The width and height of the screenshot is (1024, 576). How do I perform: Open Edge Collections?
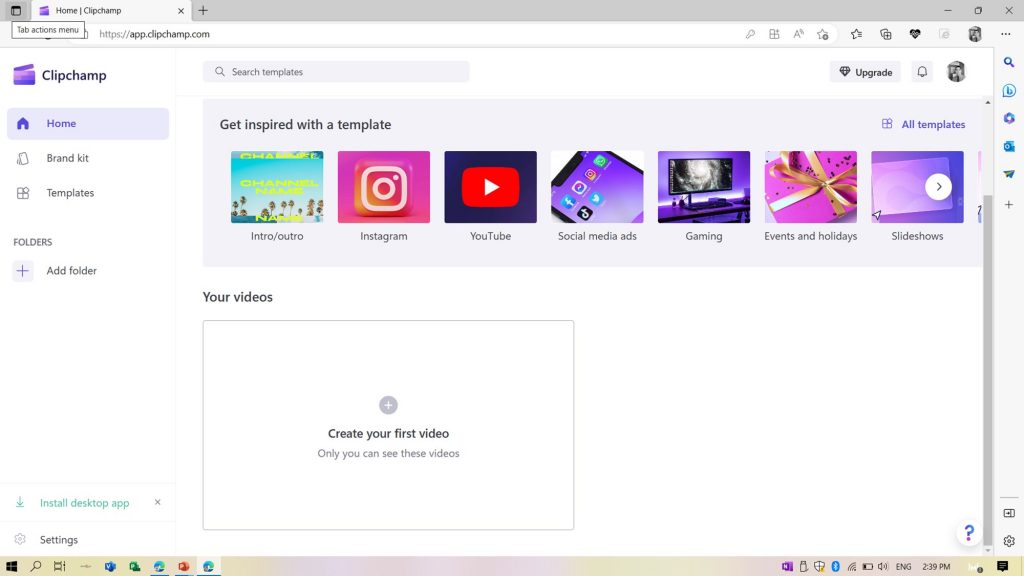point(886,34)
